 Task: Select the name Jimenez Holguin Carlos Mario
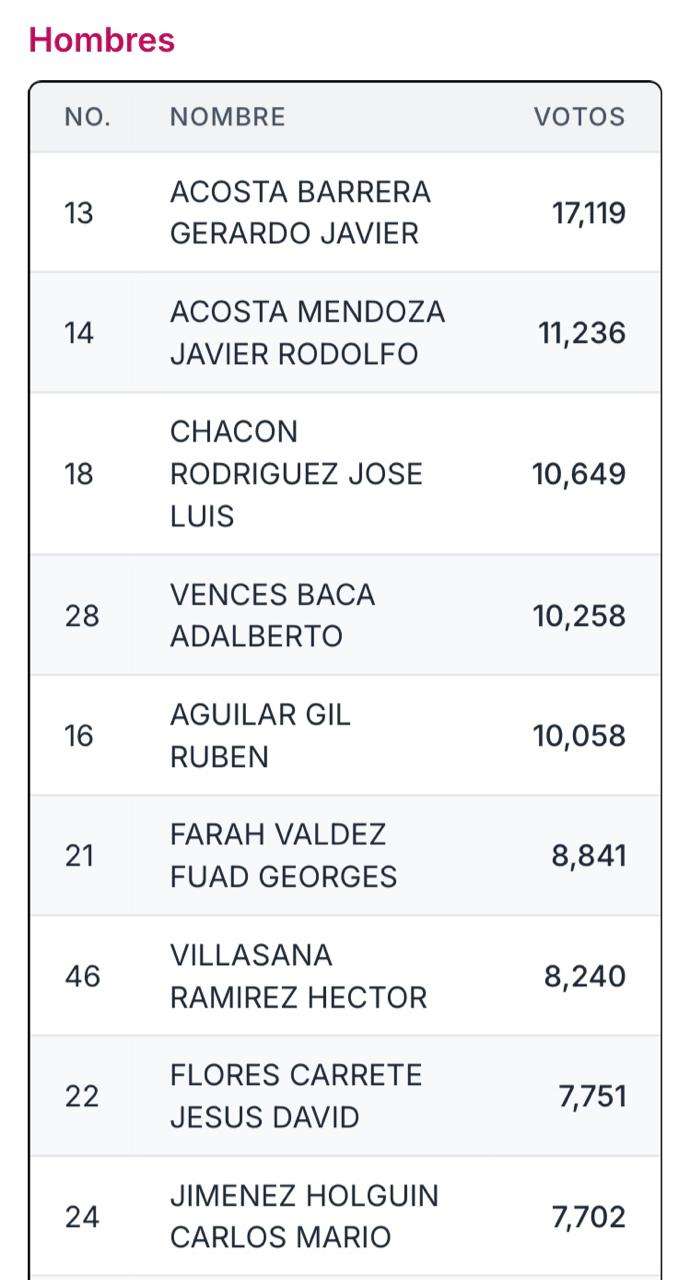click(304, 1216)
